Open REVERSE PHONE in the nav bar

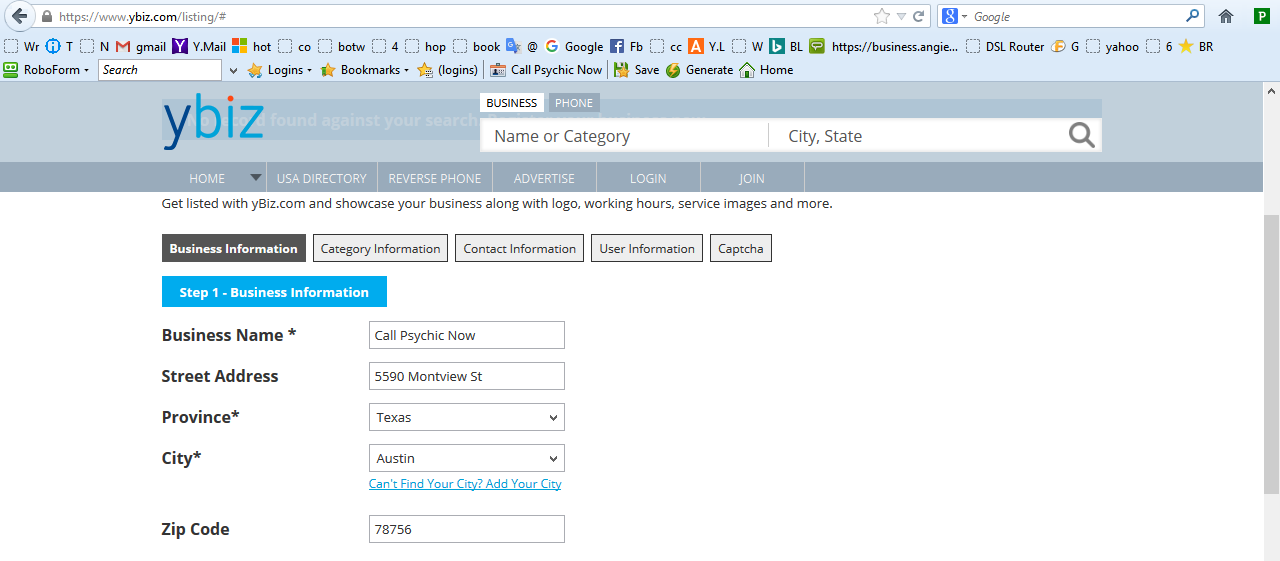434,178
